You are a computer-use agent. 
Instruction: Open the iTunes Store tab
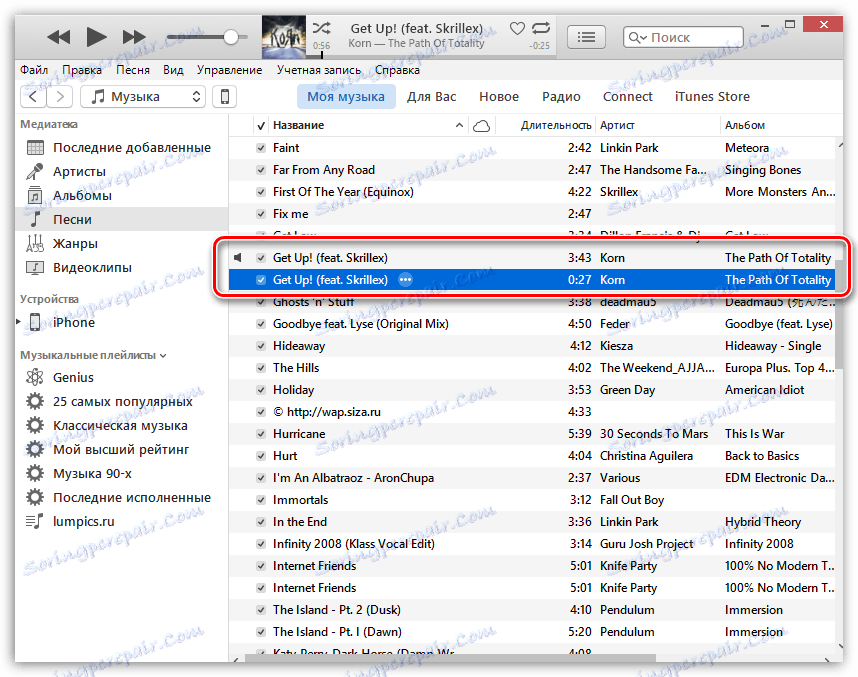(x=712, y=97)
